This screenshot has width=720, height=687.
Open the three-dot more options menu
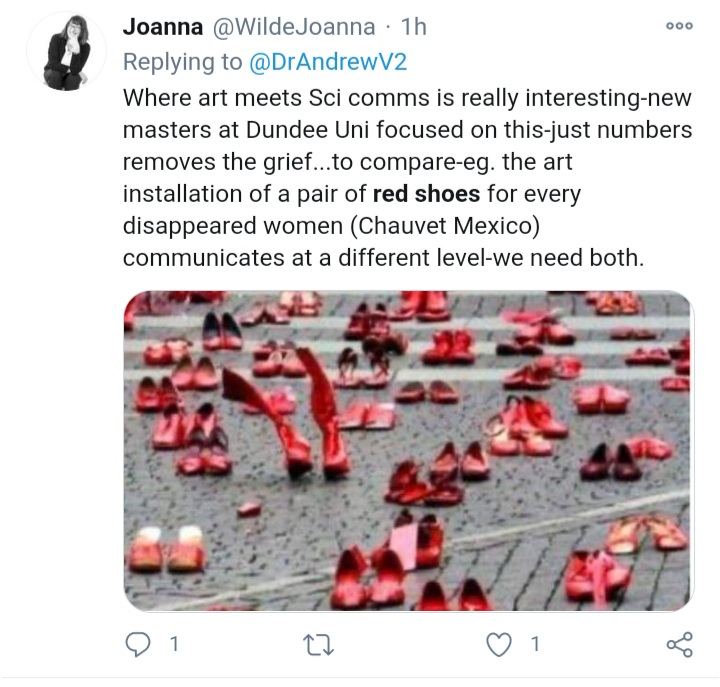[x=679, y=26]
